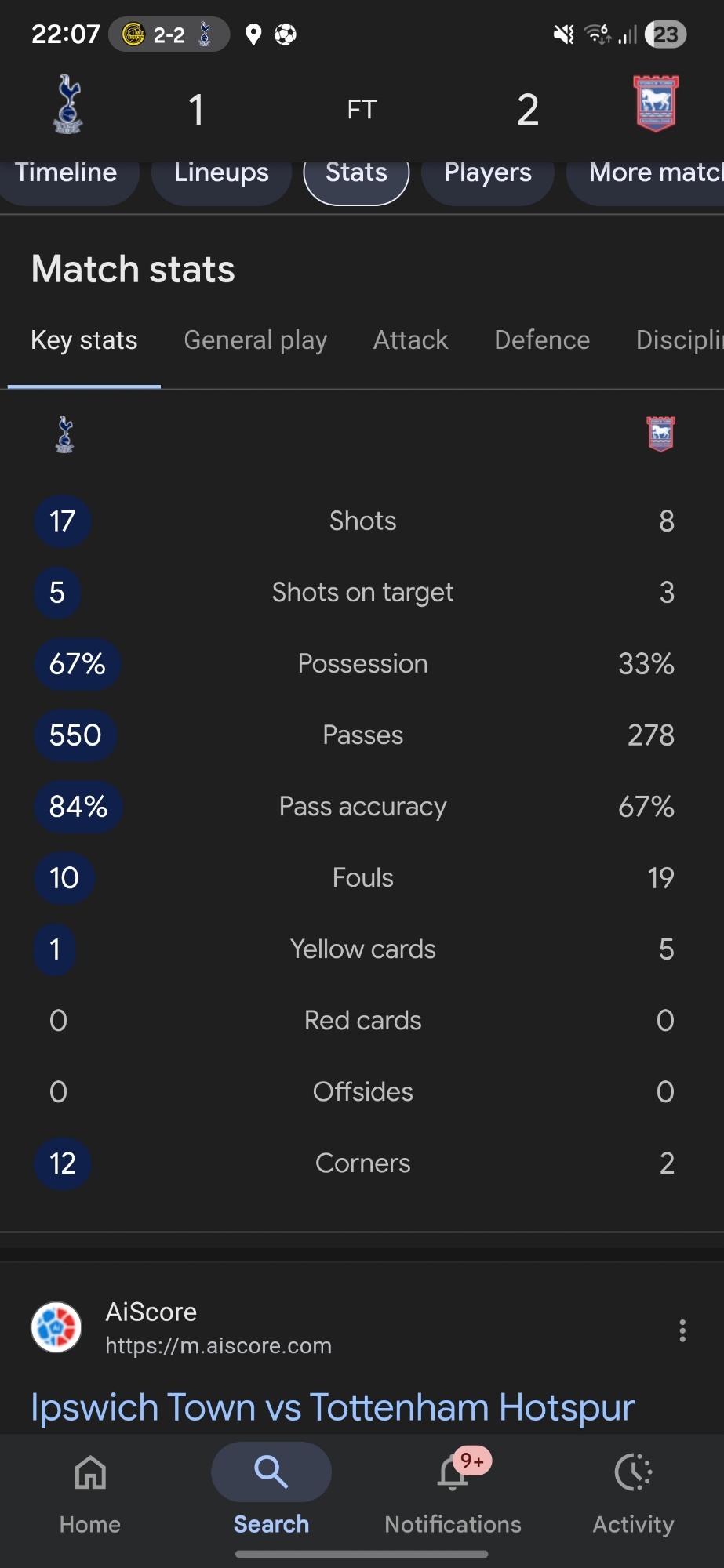
Task: Tap the battery indicator in status bar
Action: 665,34
